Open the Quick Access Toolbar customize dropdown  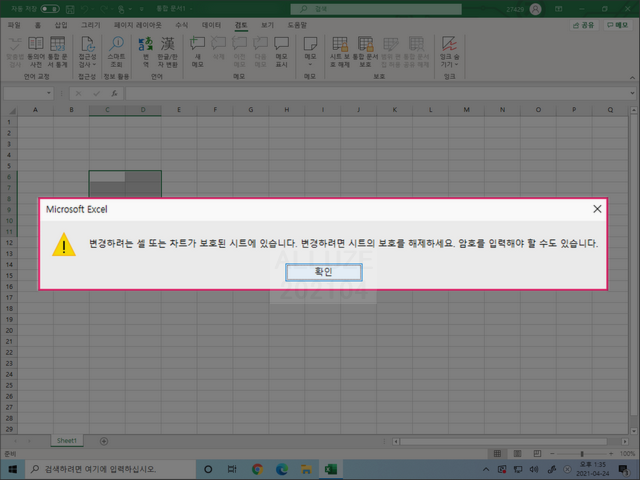click(x=142, y=9)
